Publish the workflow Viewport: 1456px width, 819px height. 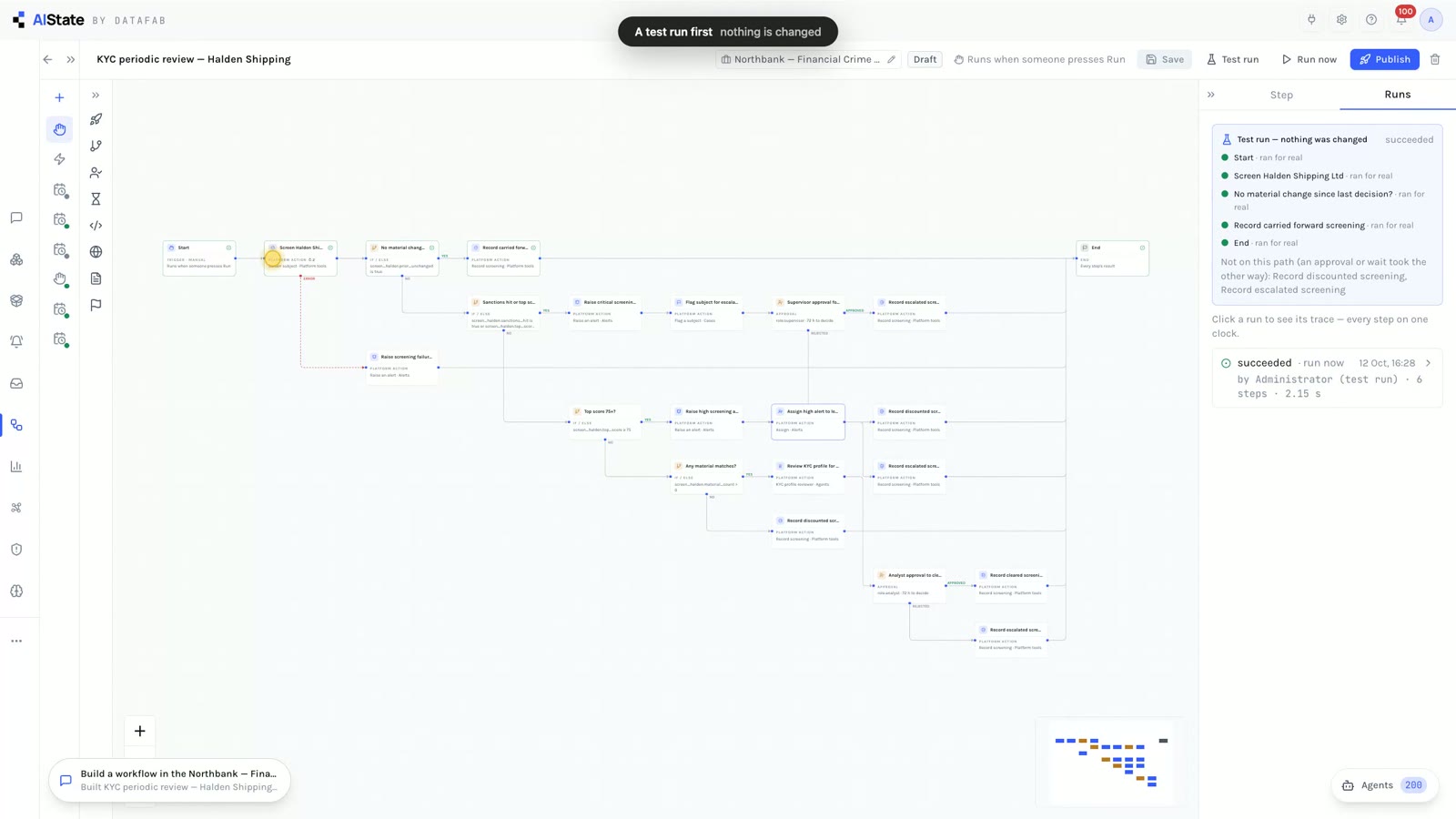coord(1384,59)
